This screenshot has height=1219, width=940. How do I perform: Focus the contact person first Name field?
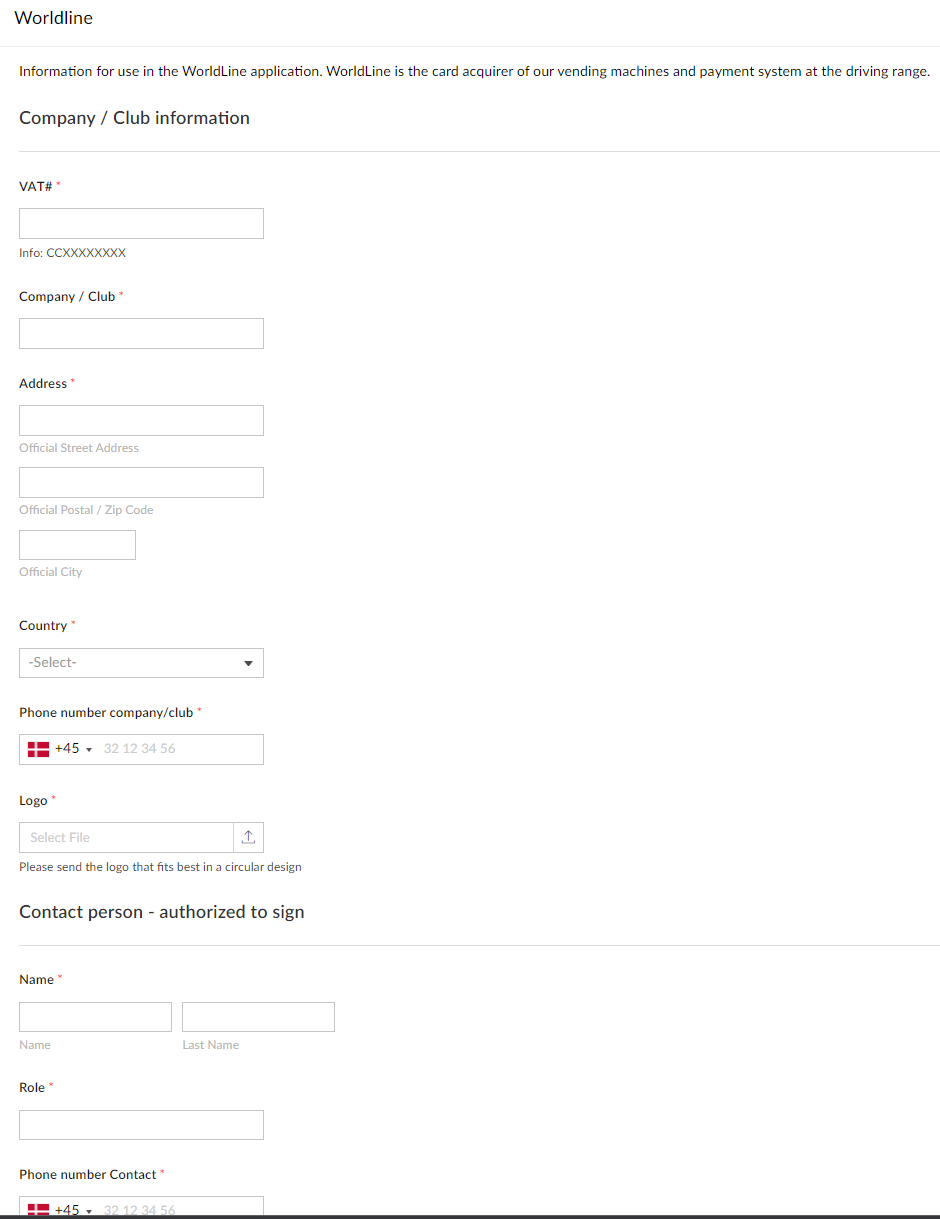point(95,1017)
